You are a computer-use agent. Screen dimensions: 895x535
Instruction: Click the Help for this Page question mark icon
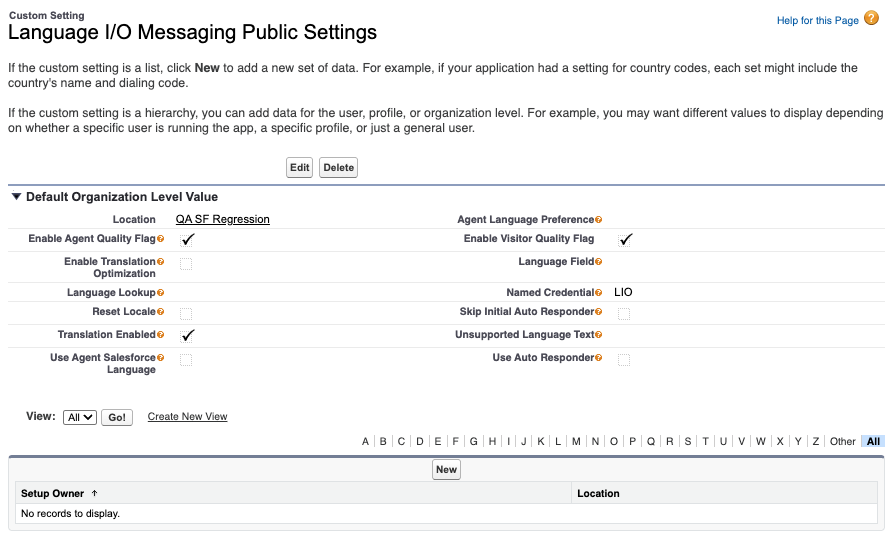[x=871, y=19]
